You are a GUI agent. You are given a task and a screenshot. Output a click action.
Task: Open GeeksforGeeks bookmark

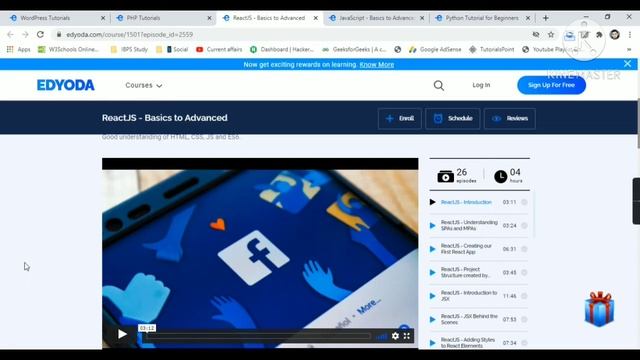(354, 49)
